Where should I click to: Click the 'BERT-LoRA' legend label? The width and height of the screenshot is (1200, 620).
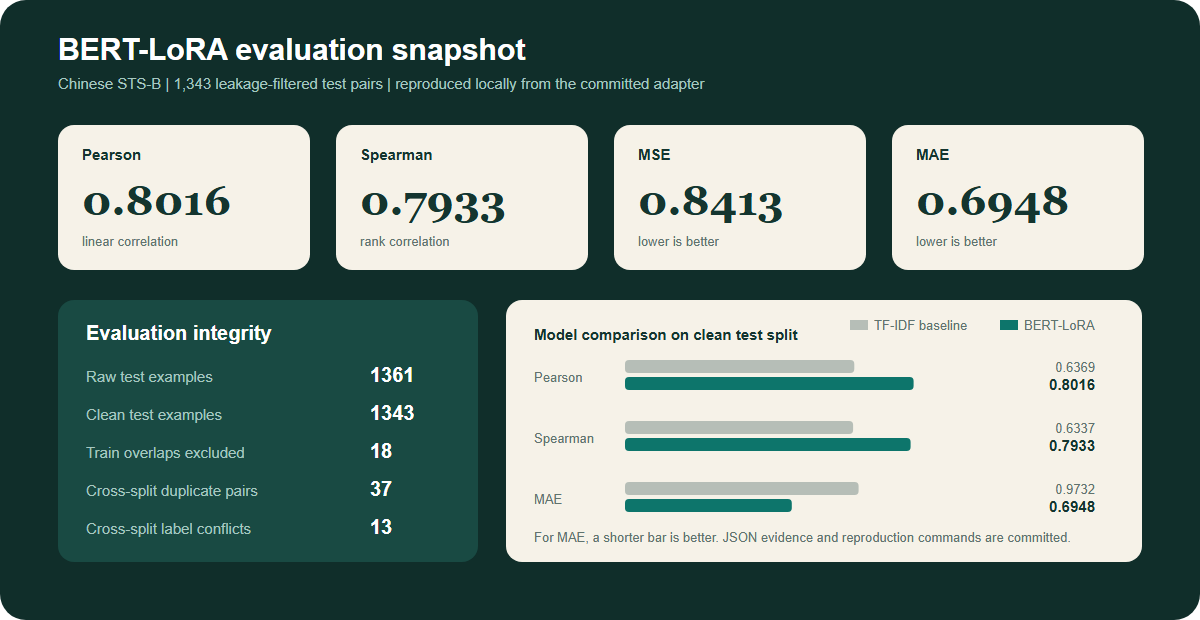(1059, 325)
